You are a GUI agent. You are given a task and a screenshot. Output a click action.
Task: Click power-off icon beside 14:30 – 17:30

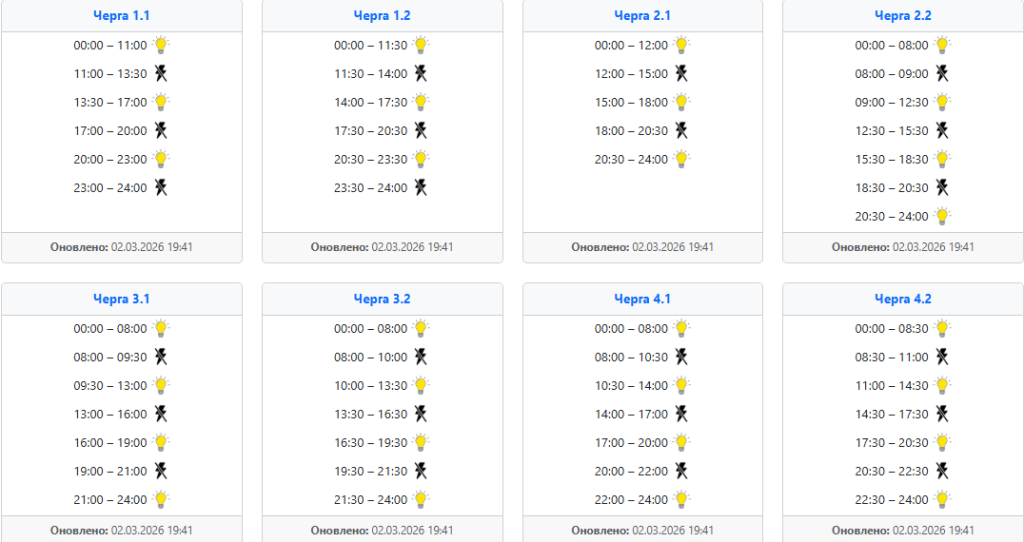942,414
